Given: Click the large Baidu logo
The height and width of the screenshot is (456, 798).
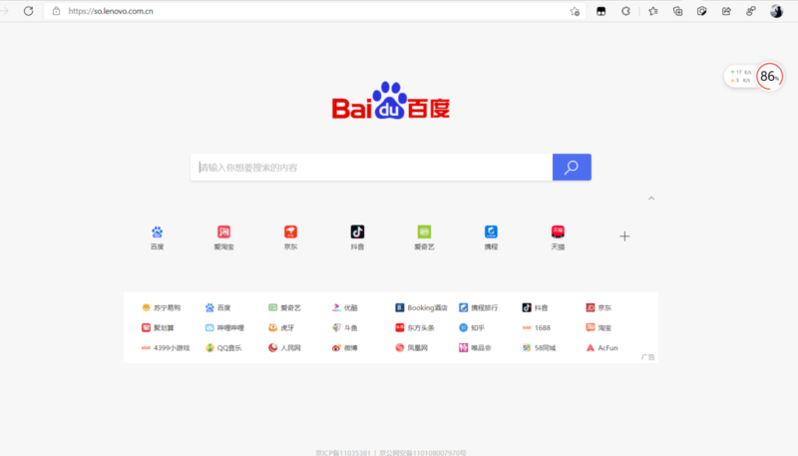Looking at the screenshot, I should pos(391,102).
